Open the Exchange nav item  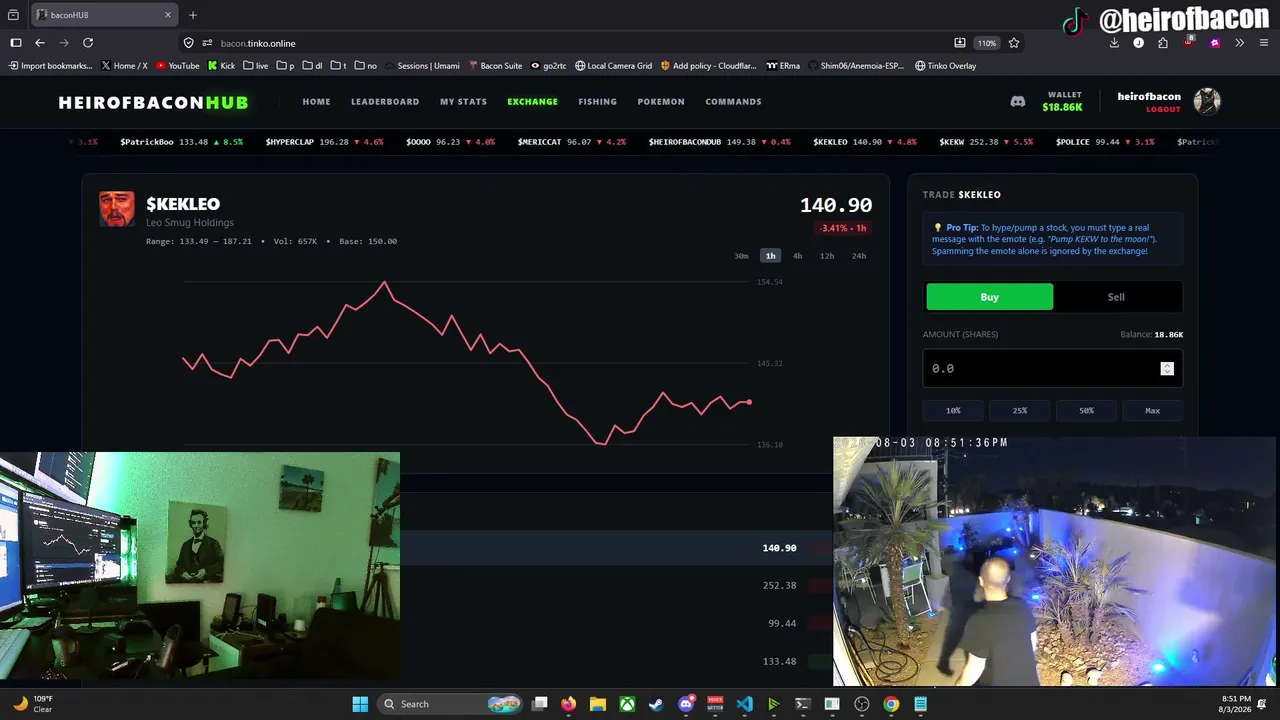(532, 102)
